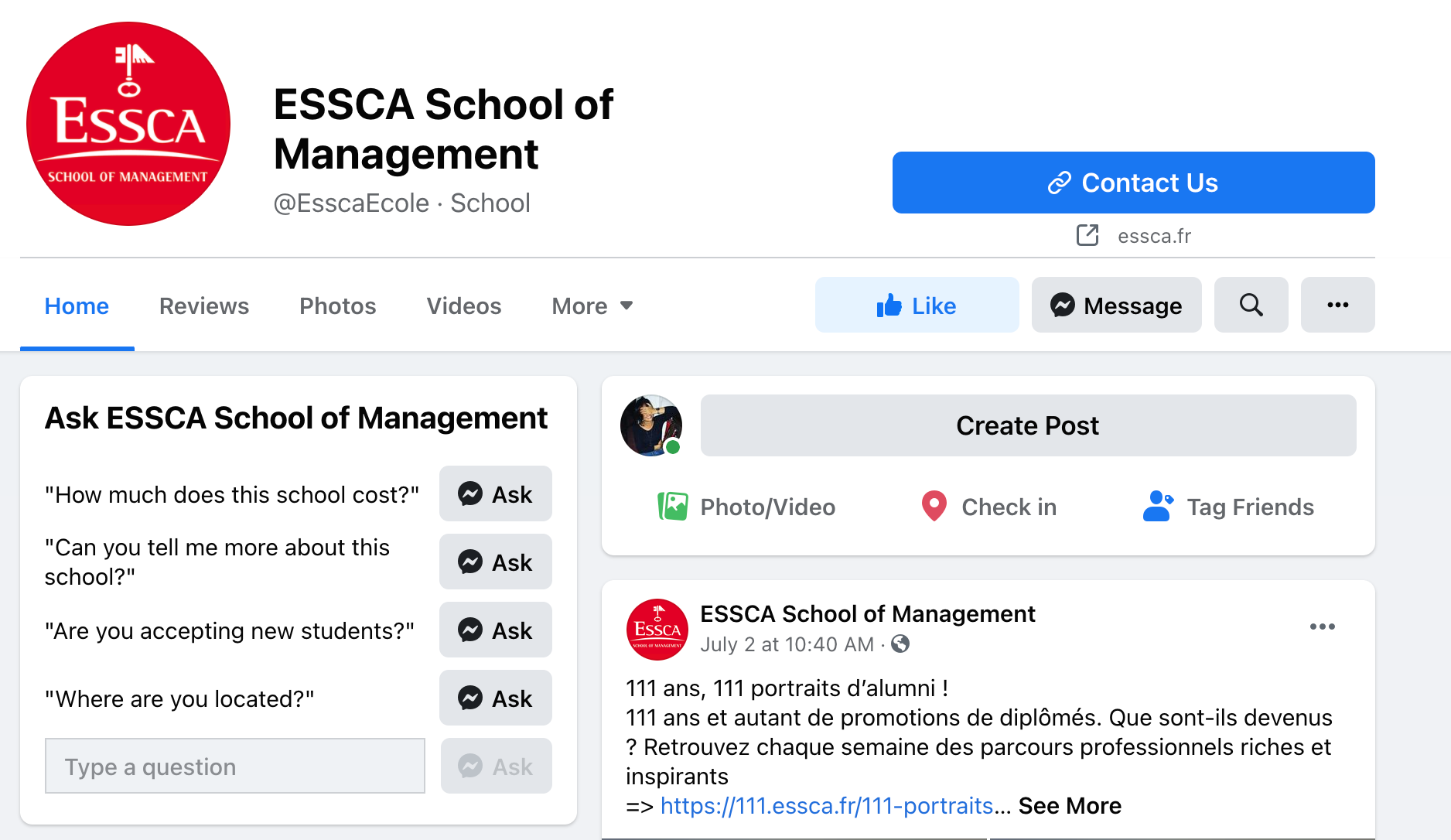Open the ESSCA post author avatar
Viewport: 1451px width, 840px height.
pos(657,629)
